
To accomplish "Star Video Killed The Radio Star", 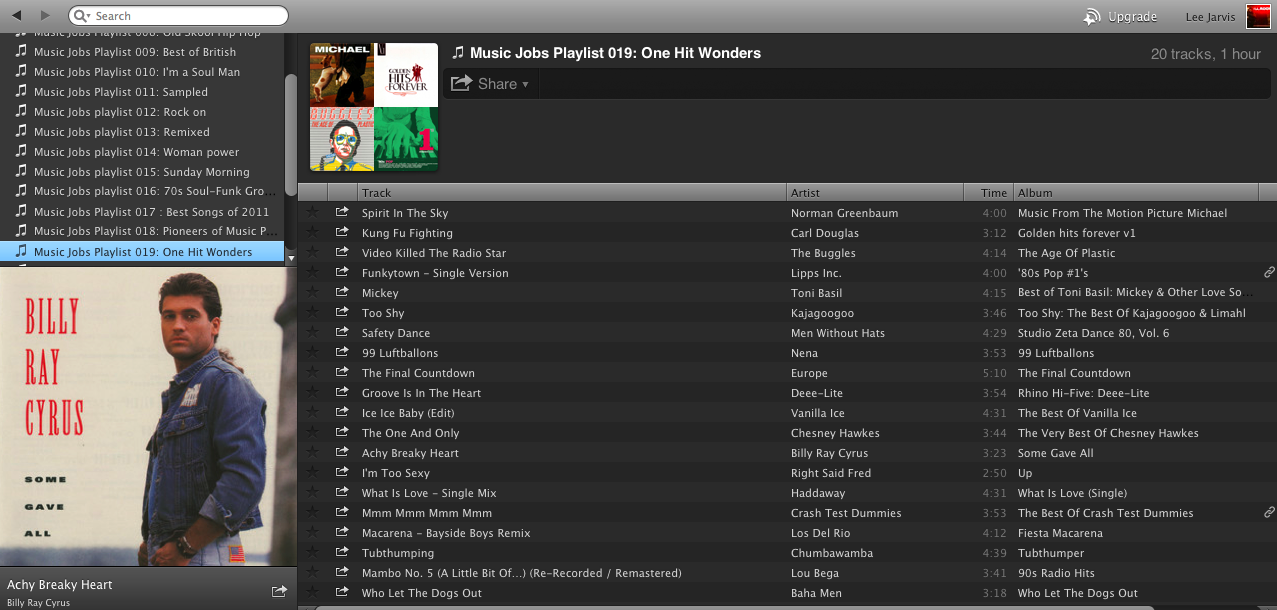I will click(312, 252).
